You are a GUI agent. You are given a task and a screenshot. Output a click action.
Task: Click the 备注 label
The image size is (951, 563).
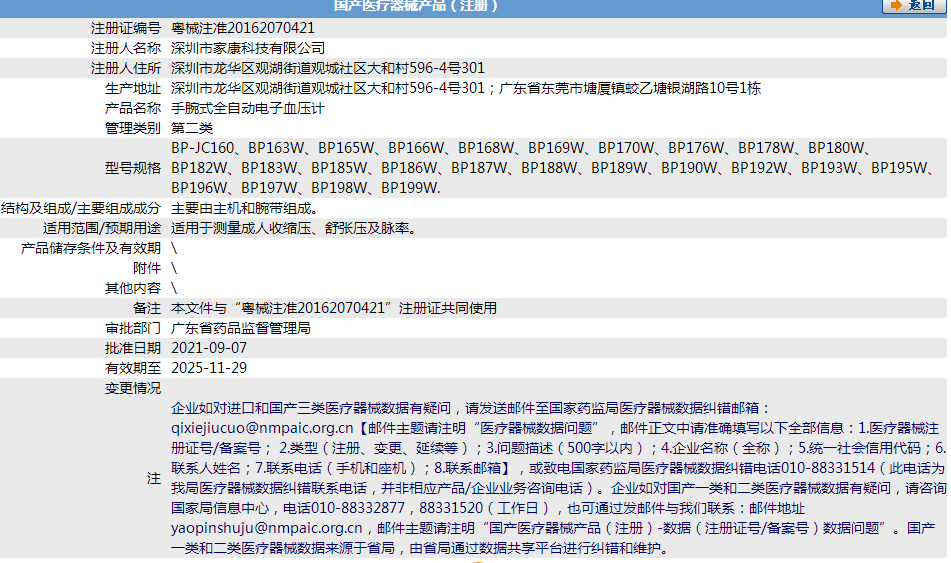coord(147,308)
